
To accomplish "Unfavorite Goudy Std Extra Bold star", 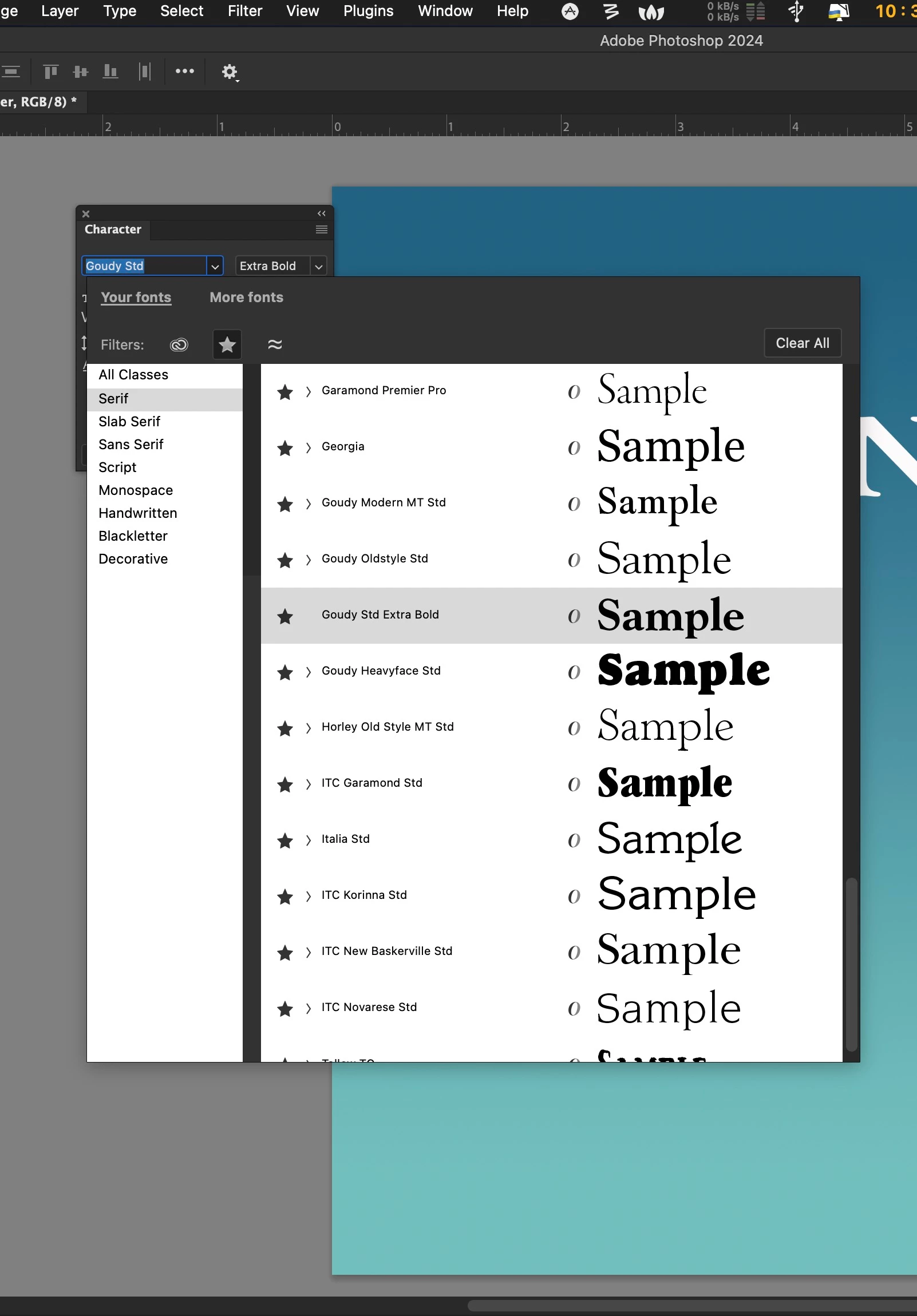I will [285, 617].
